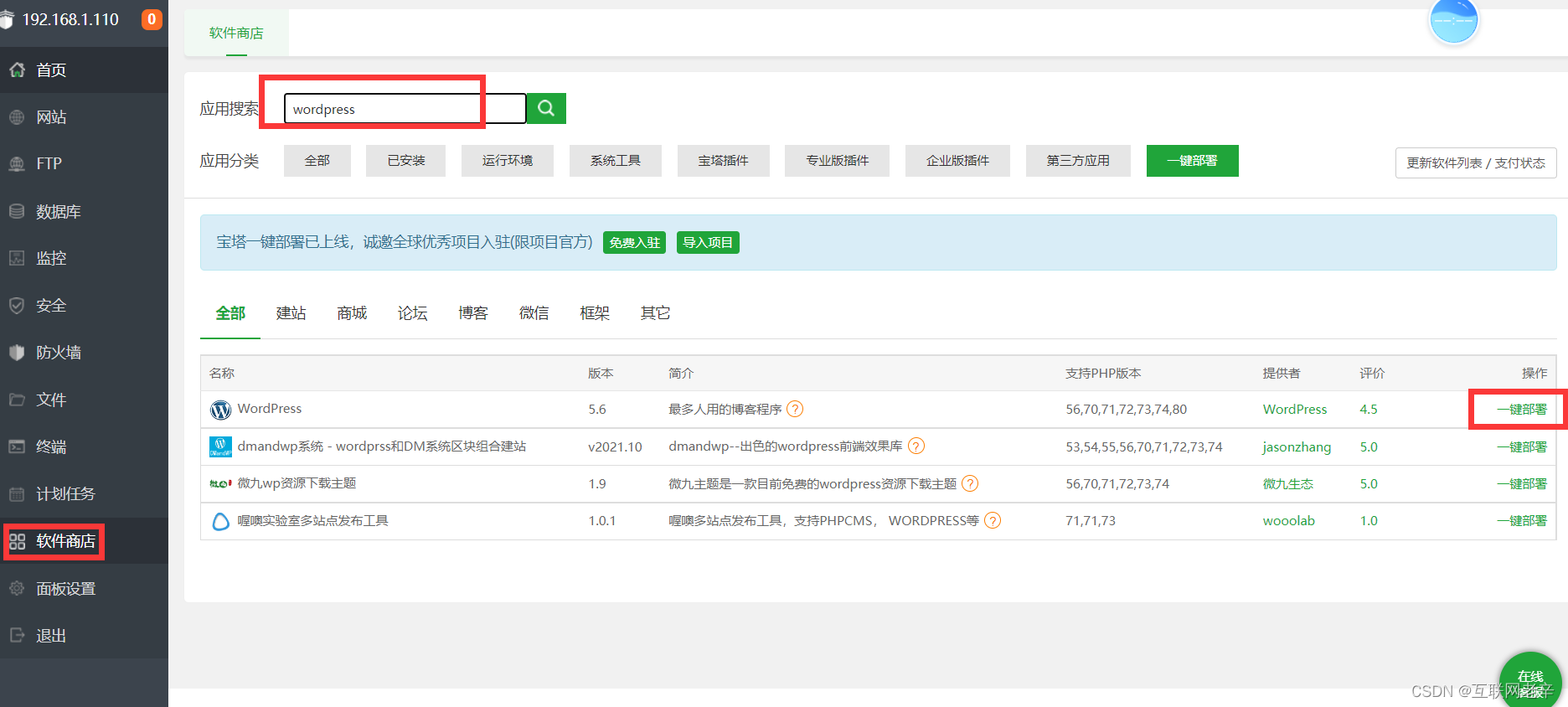Viewport: 1568px width, 707px height.
Task: Select the 商城 sub-tab
Action: tap(352, 313)
